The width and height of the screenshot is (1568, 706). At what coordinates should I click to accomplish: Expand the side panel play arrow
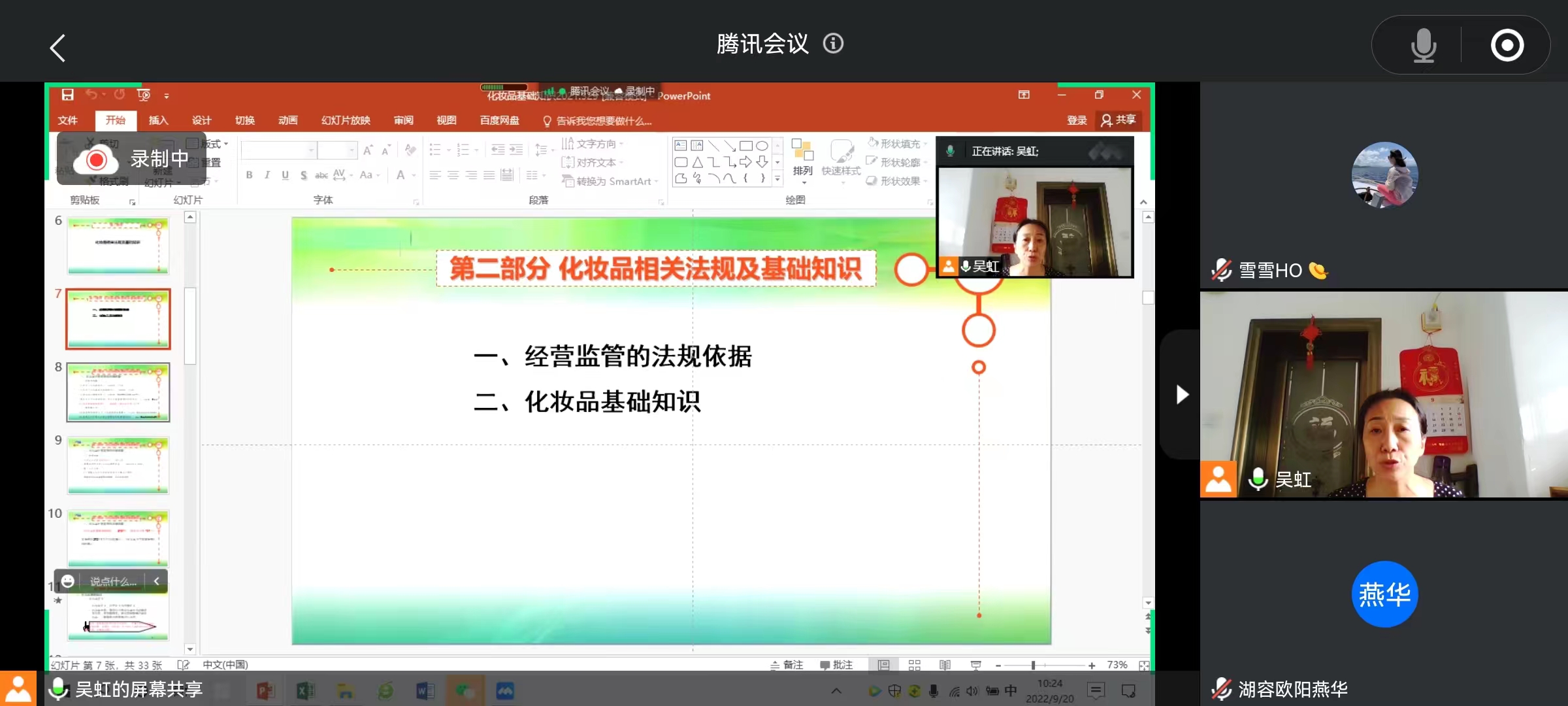point(1181,395)
